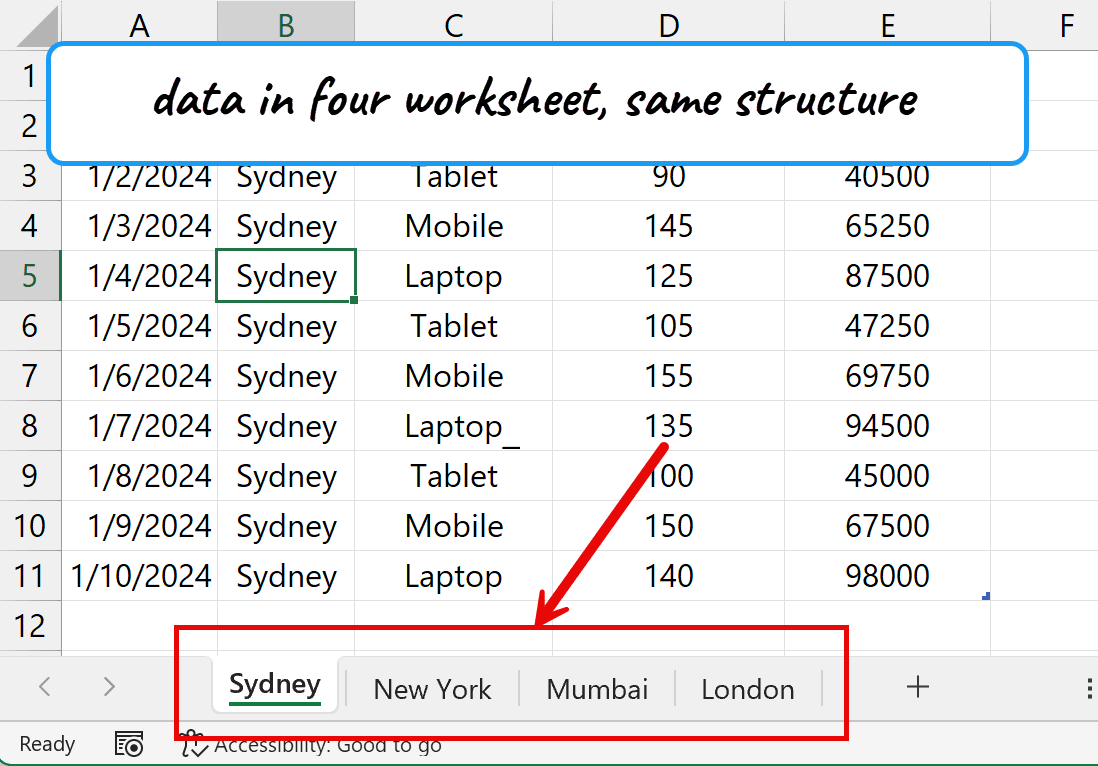Image resolution: width=1098 pixels, height=766 pixels.
Task: Select row 9 header
Action: (x=29, y=476)
